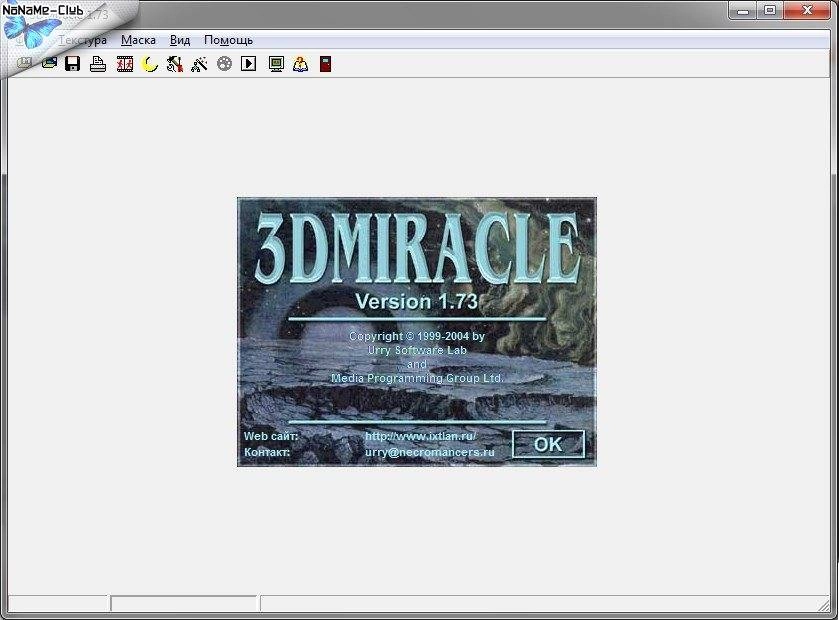Click the hammer and wrench settings icon
This screenshot has width=839, height=620.
click(x=174, y=64)
